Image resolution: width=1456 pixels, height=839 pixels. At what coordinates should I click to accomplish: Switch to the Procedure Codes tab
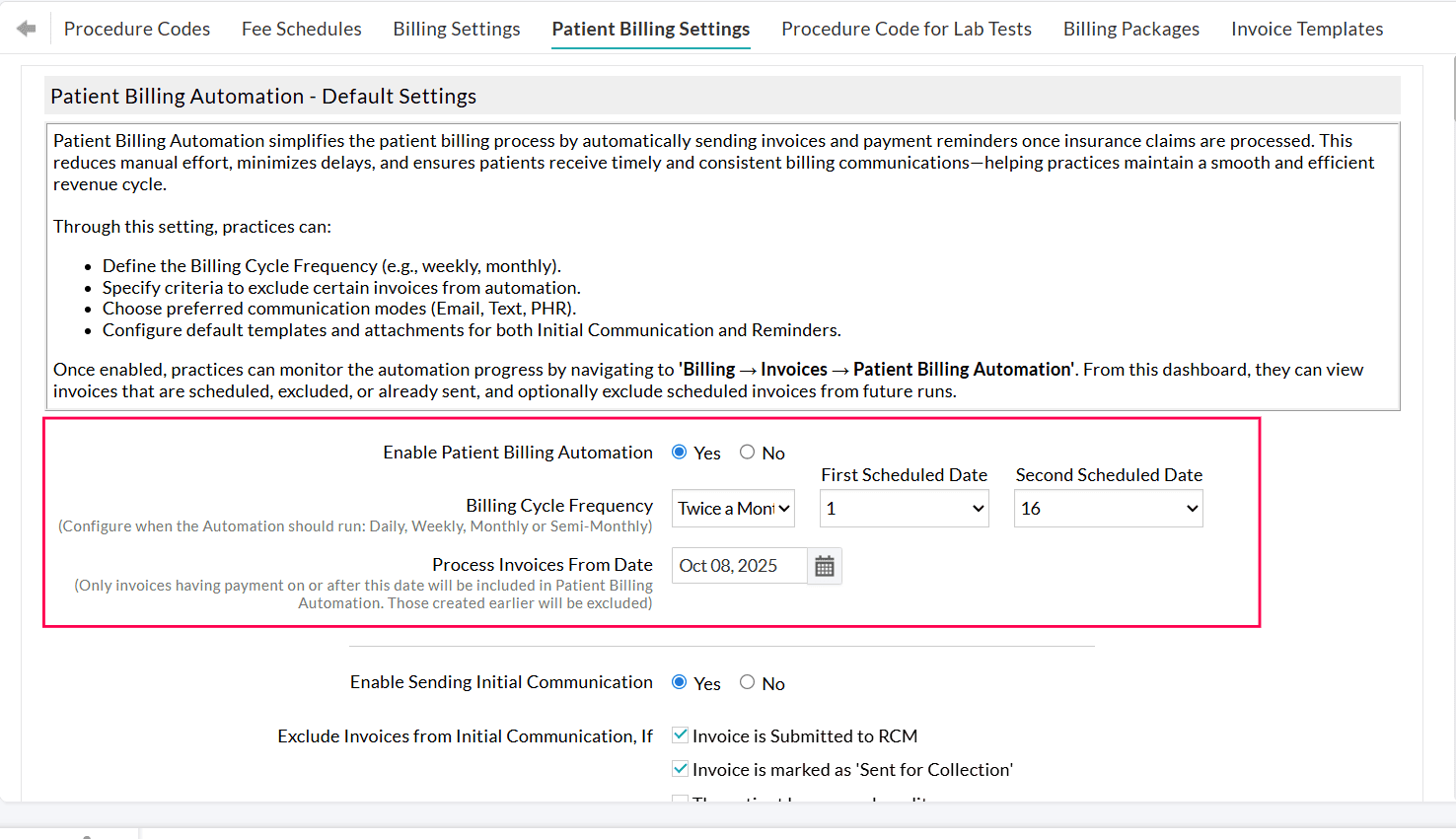(x=136, y=29)
